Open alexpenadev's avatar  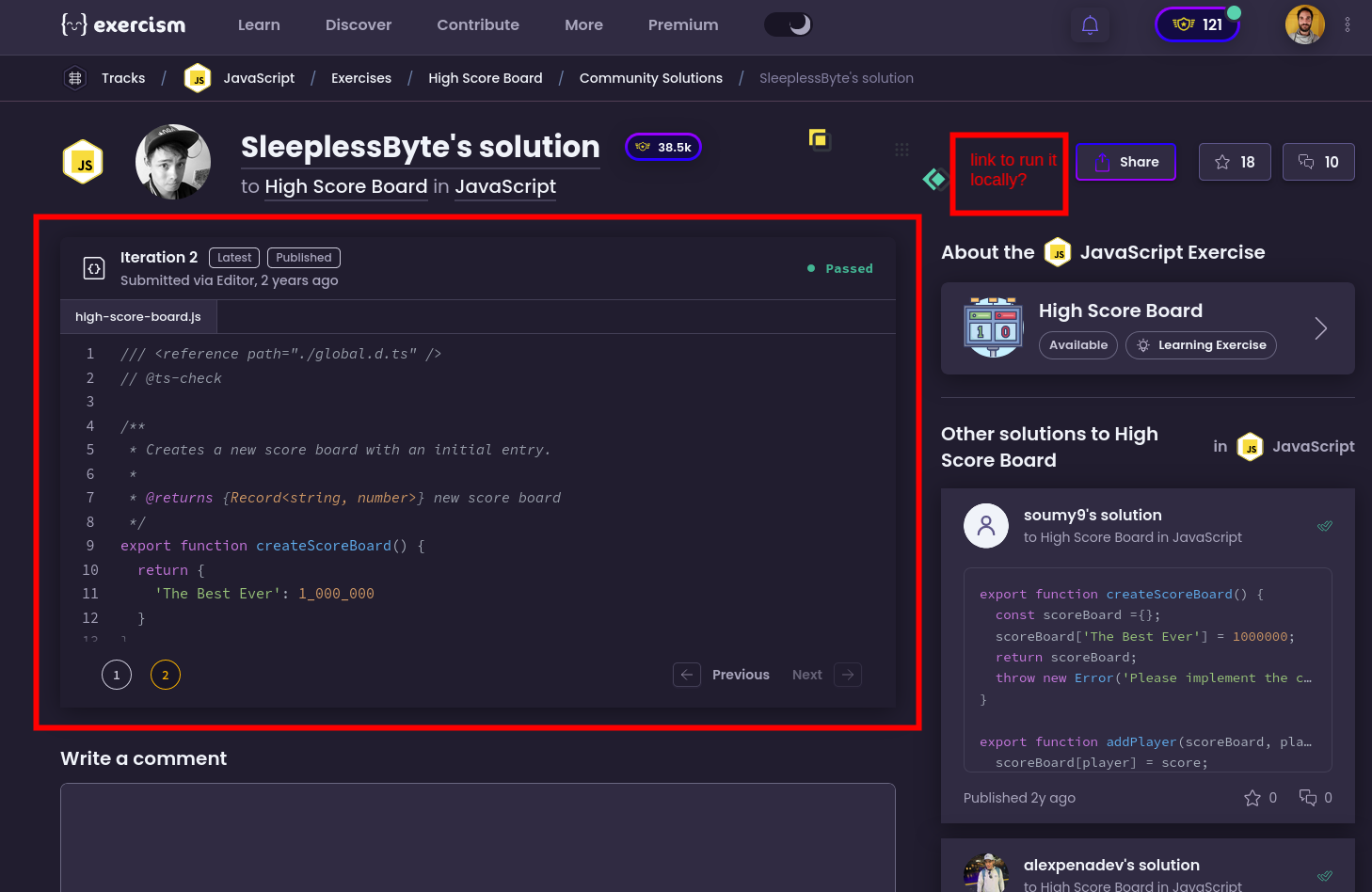[986, 872]
